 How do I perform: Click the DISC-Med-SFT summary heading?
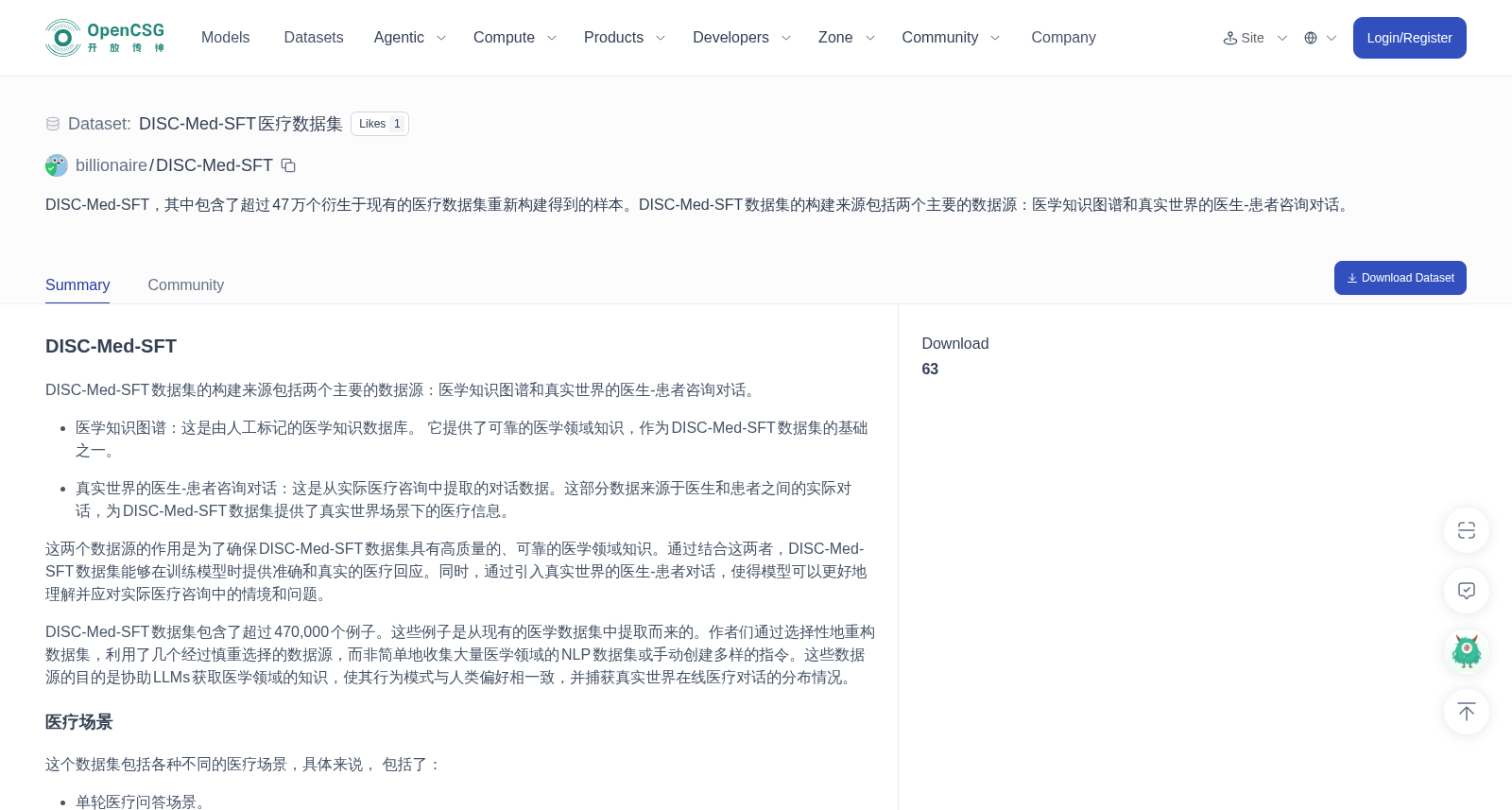pyautogui.click(x=111, y=346)
